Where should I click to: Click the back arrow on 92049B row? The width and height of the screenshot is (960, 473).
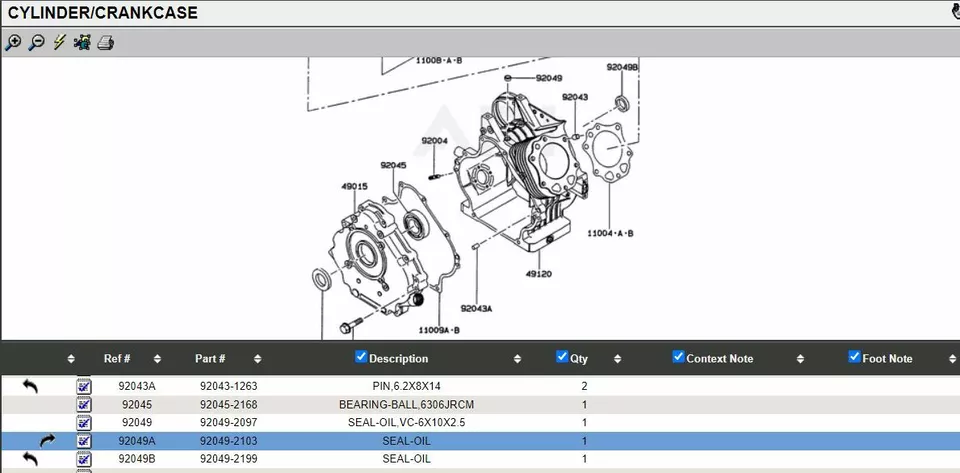[x=30, y=458]
